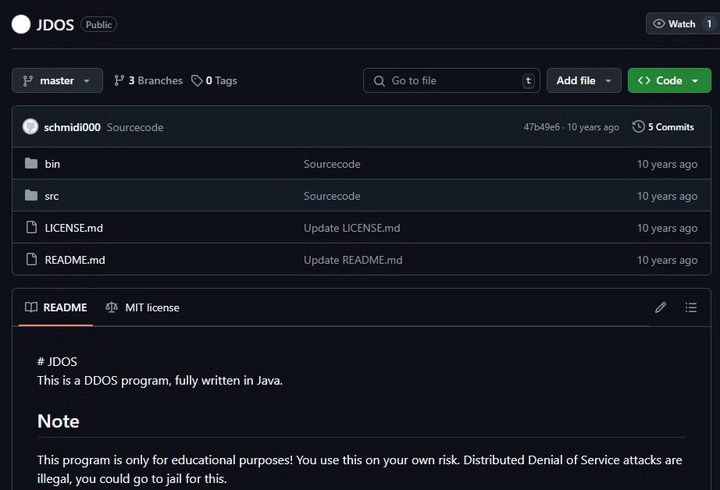
Task: Open the README outline list icon
Action: point(691,308)
